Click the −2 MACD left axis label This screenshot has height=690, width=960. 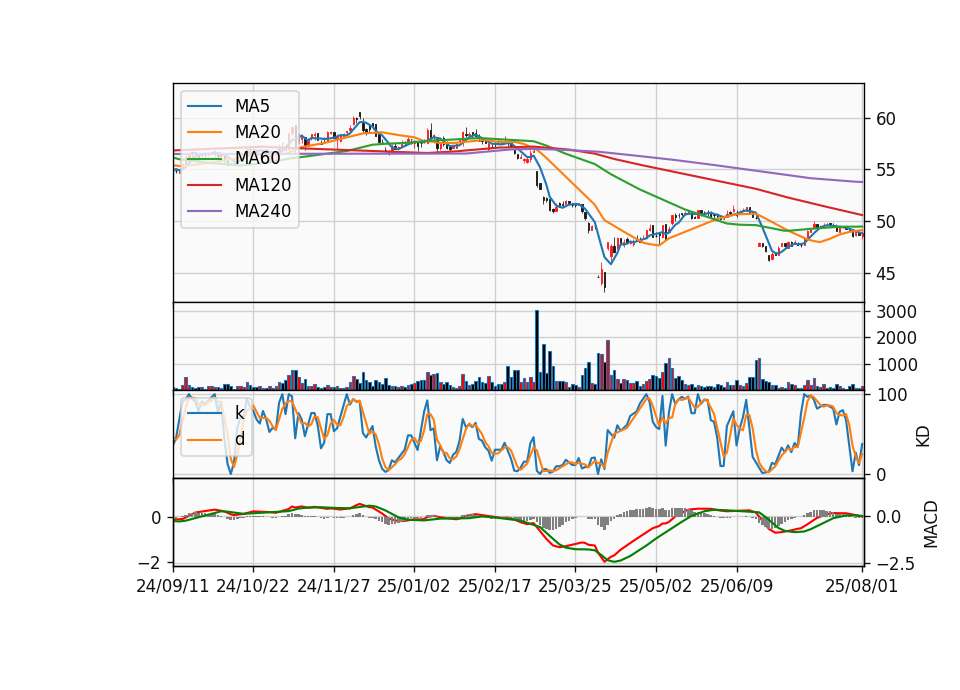click(150, 563)
